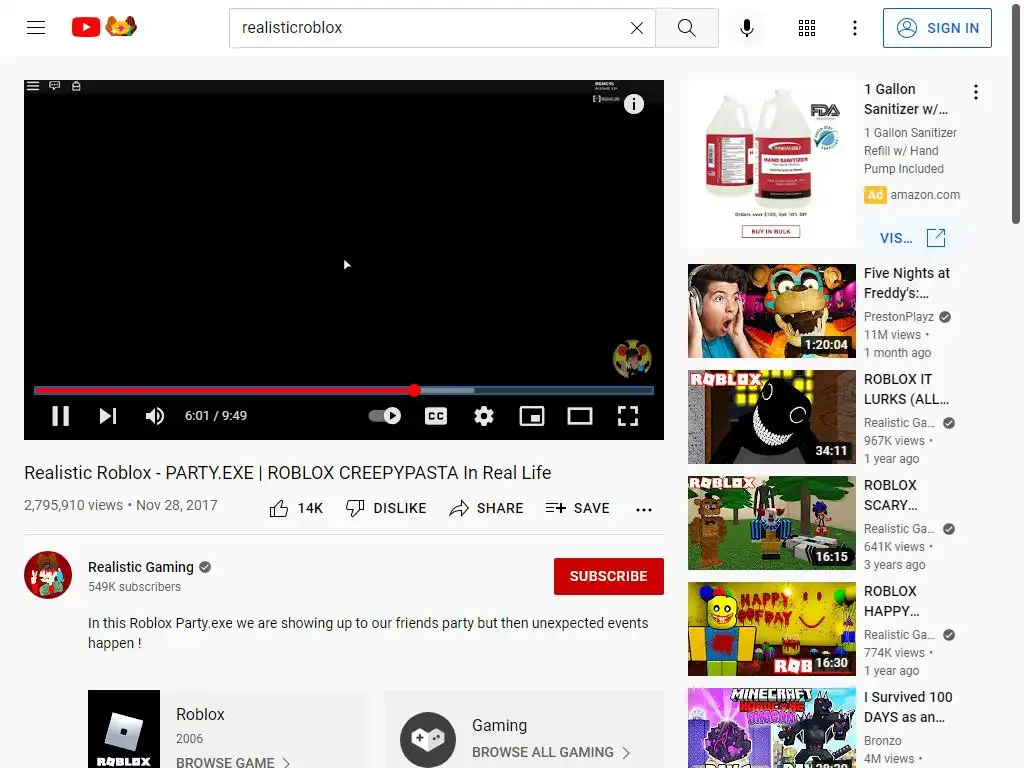The height and width of the screenshot is (768, 1024).
Task: Open ROBLOX IT LURKS video thumbnail
Action: (x=771, y=417)
